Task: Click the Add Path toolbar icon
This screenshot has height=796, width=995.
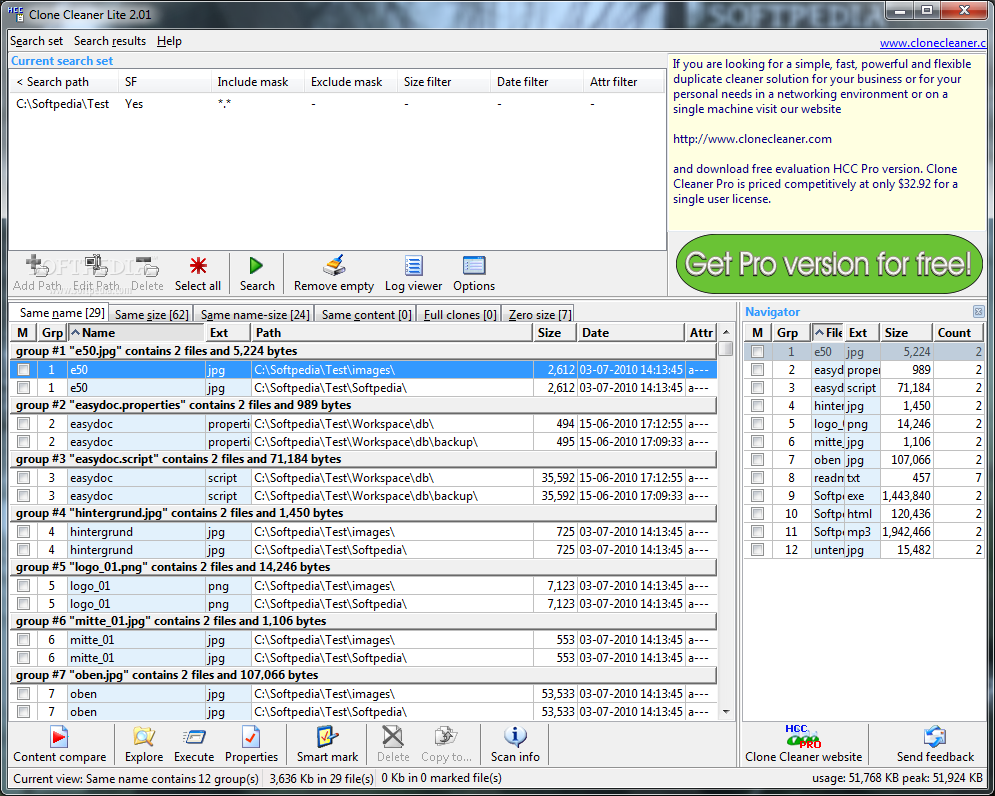Action: (37, 266)
